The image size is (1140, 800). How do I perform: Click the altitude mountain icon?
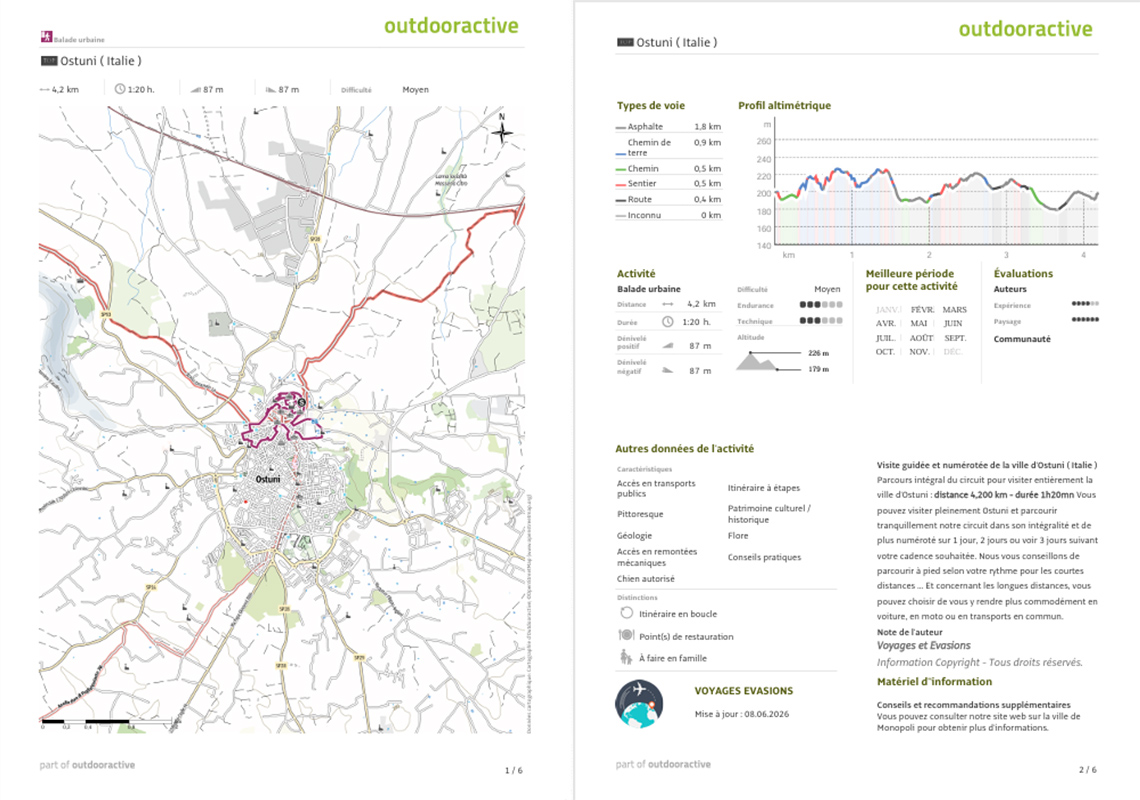click(x=757, y=361)
